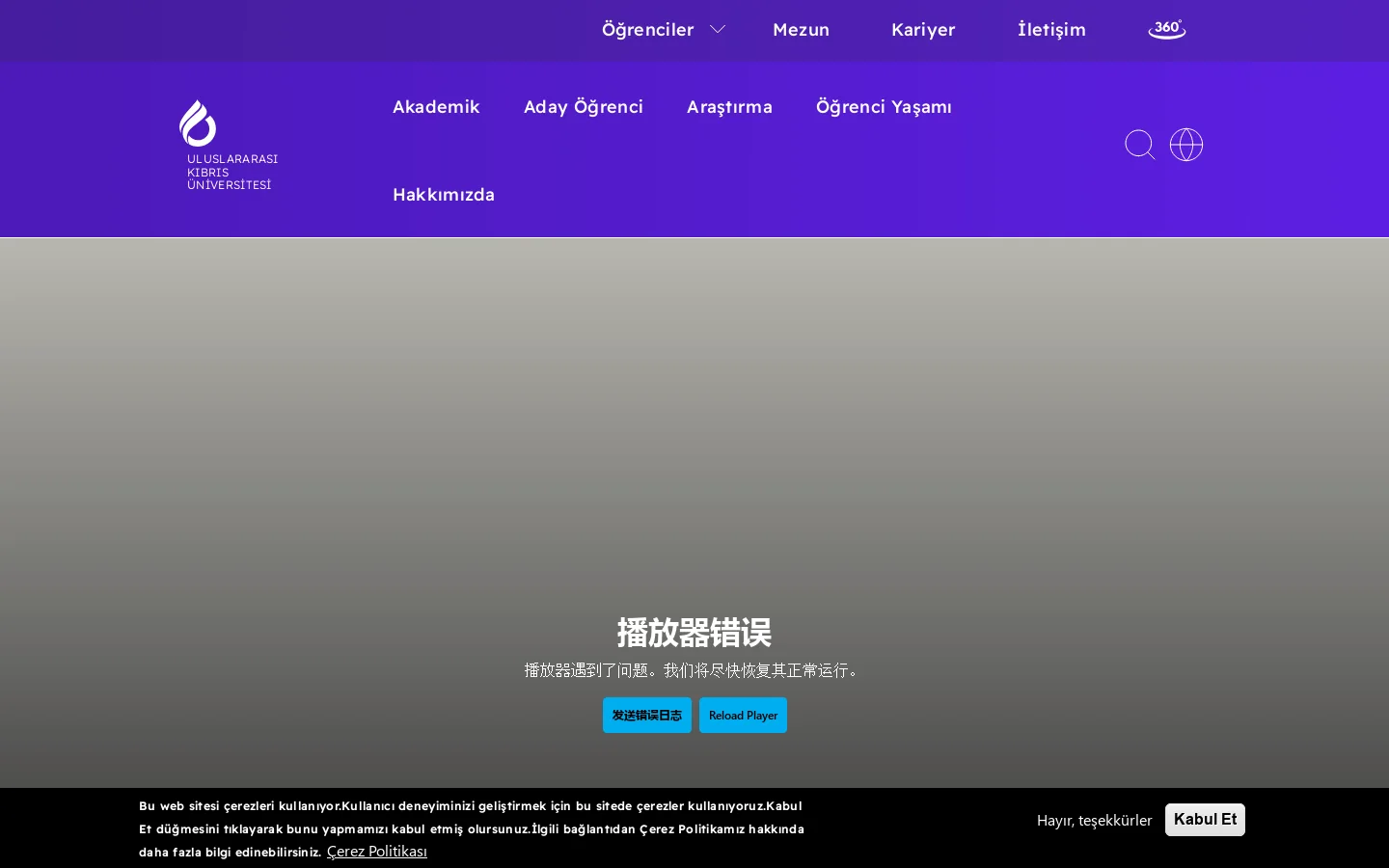1389x868 pixels.
Task: Click the 发送错误日志 button
Action: coord(647,716)
